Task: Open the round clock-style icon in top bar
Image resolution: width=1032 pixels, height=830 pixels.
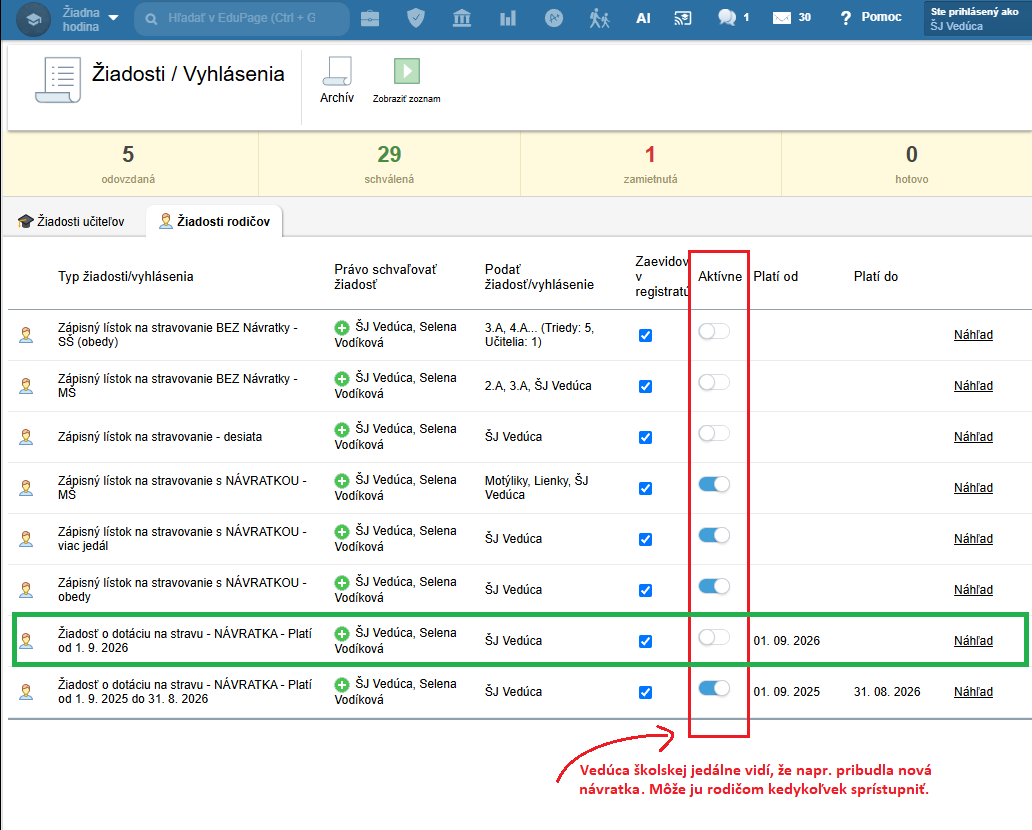Action: click(554, 18)
